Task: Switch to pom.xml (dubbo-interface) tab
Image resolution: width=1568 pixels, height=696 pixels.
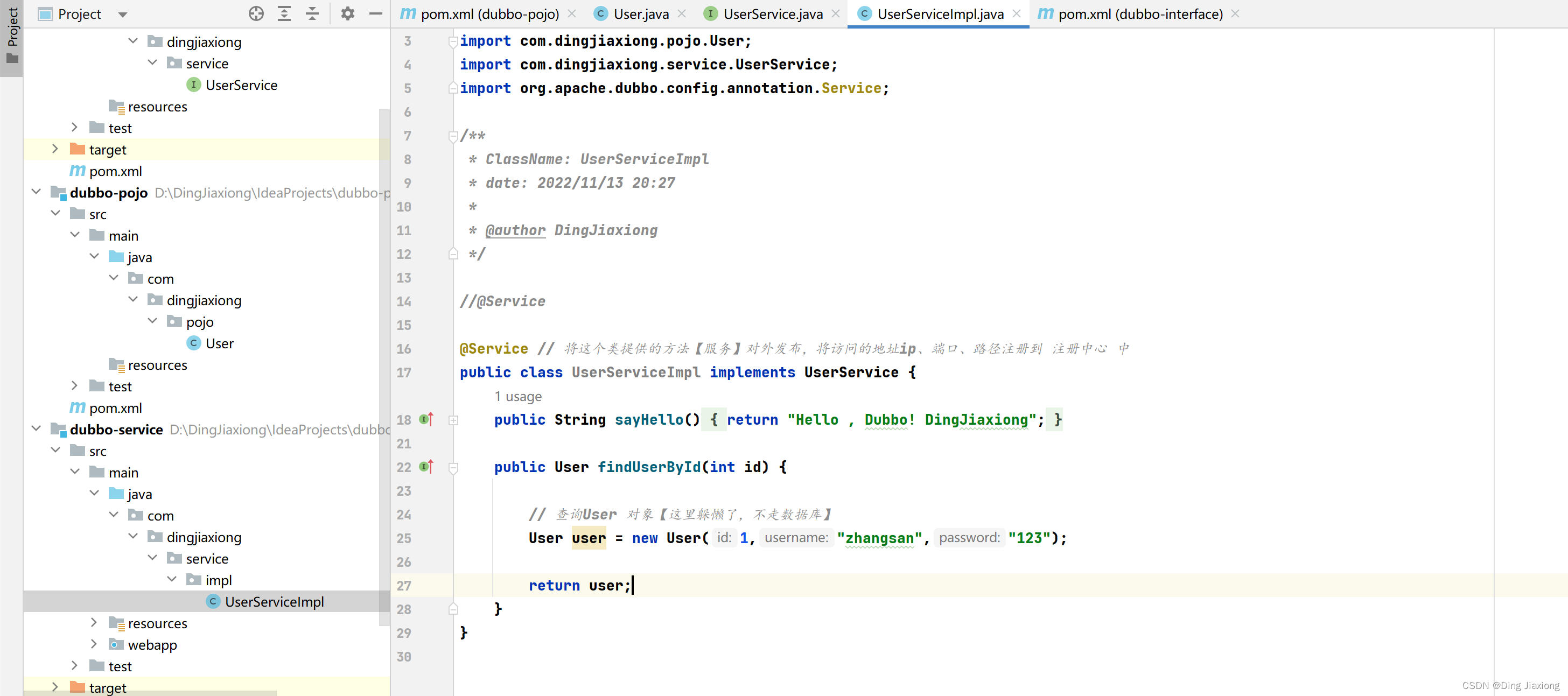Action: pyautogui.click(x=1139, y=14)
